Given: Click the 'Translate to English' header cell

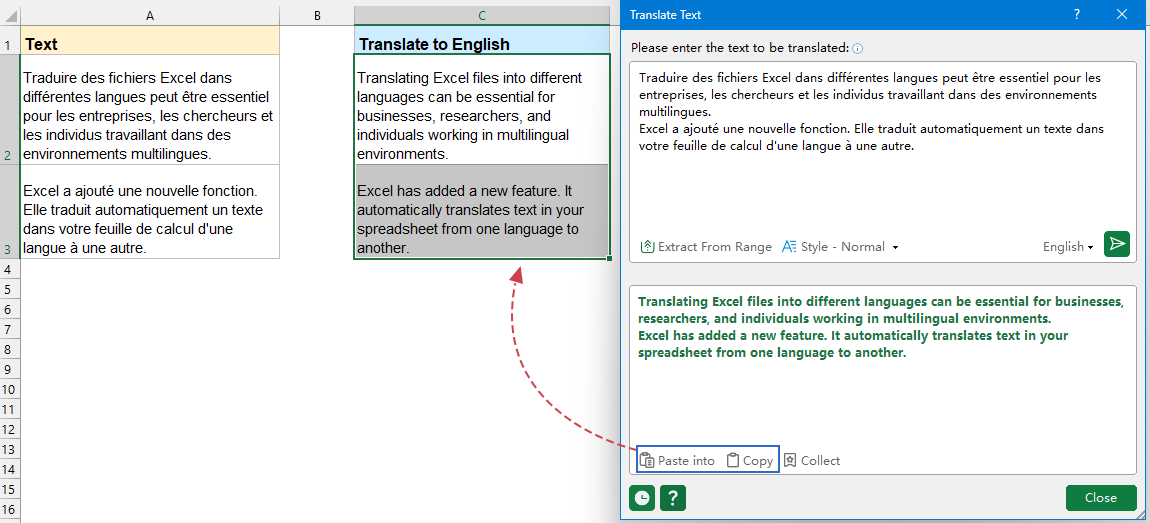Looking at the screenshot, I should pos(481,40).
